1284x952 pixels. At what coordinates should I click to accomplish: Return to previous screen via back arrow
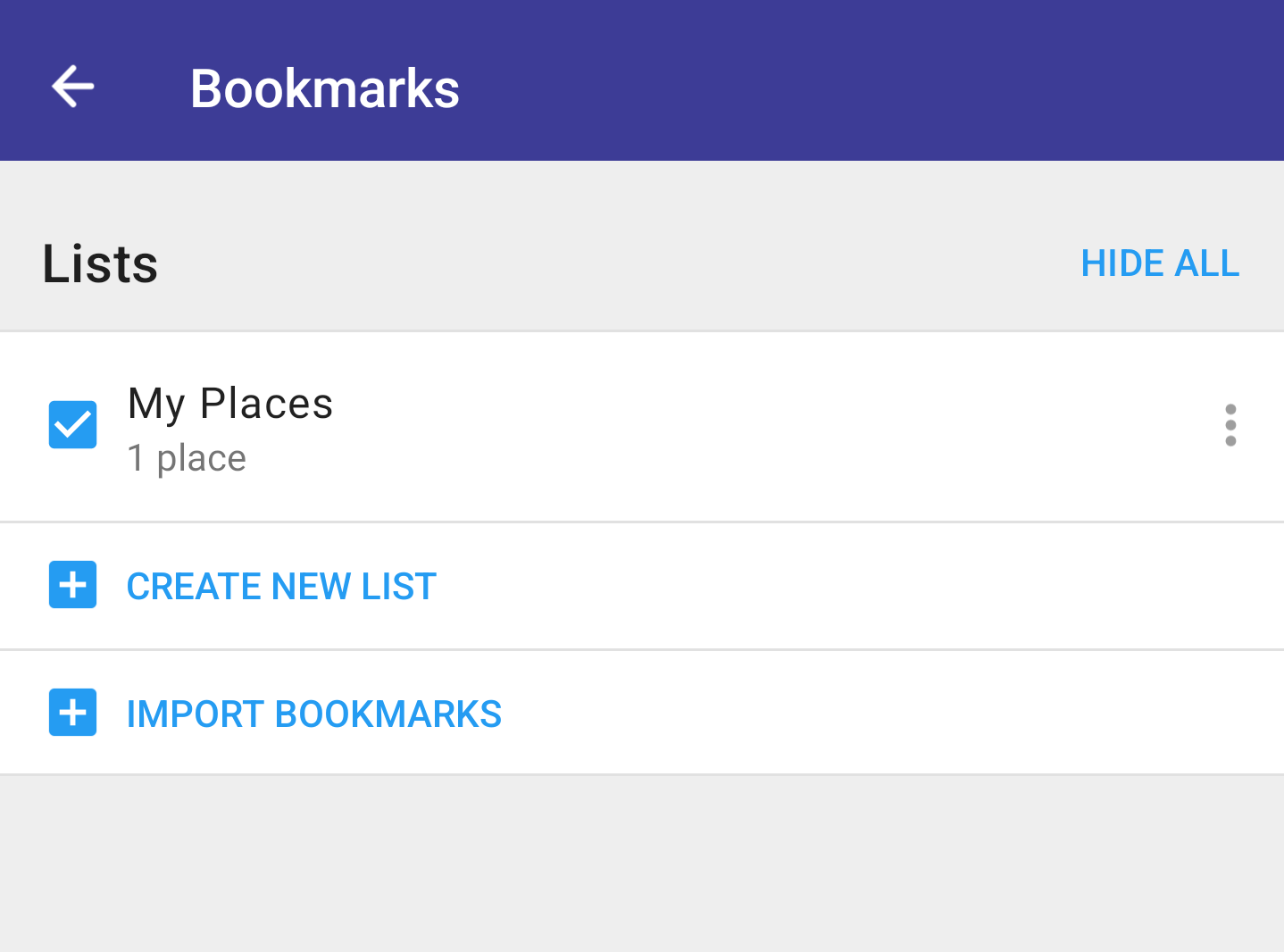(x=73, y=87)
